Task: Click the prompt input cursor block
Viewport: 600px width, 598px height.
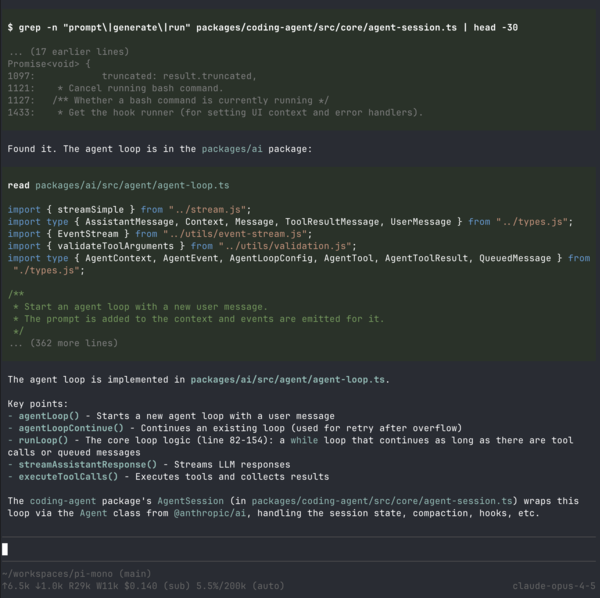Action: (5, 549)
